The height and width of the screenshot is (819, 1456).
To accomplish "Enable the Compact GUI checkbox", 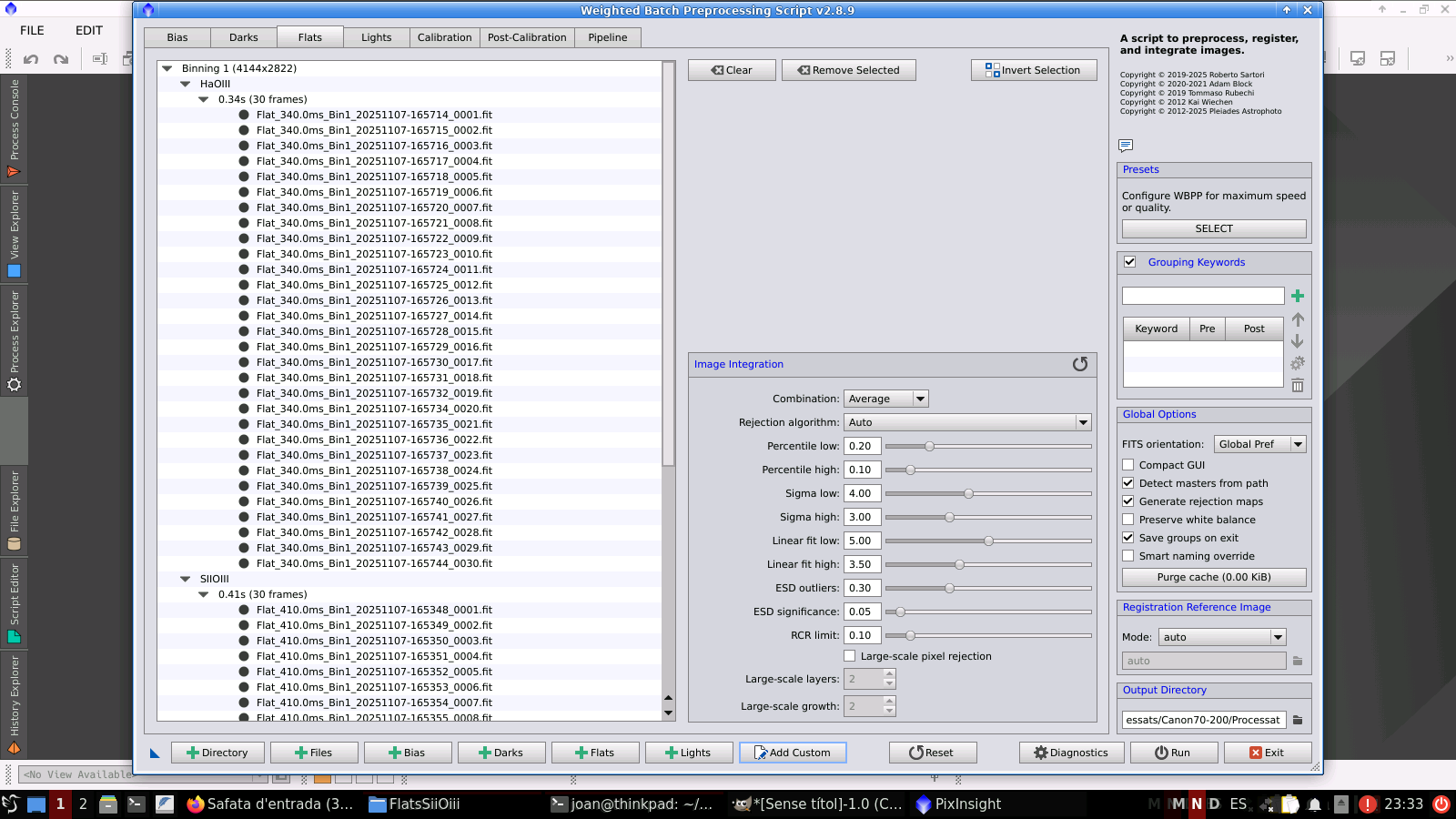I will coord(1128,465).
